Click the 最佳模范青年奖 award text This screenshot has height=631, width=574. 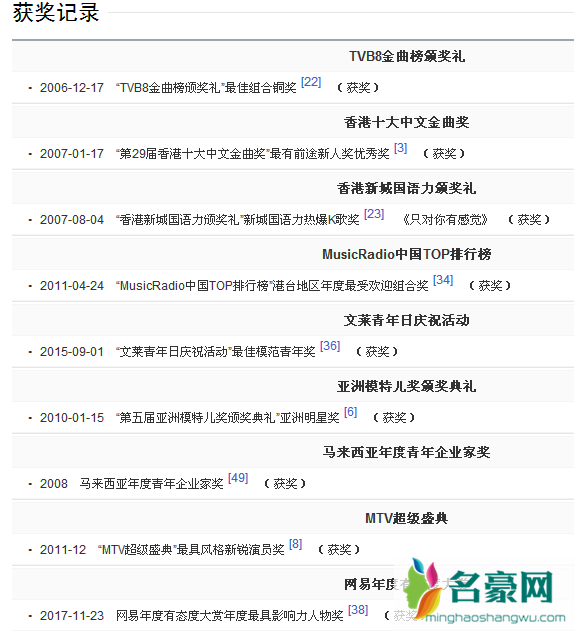[x=274, y=352]
